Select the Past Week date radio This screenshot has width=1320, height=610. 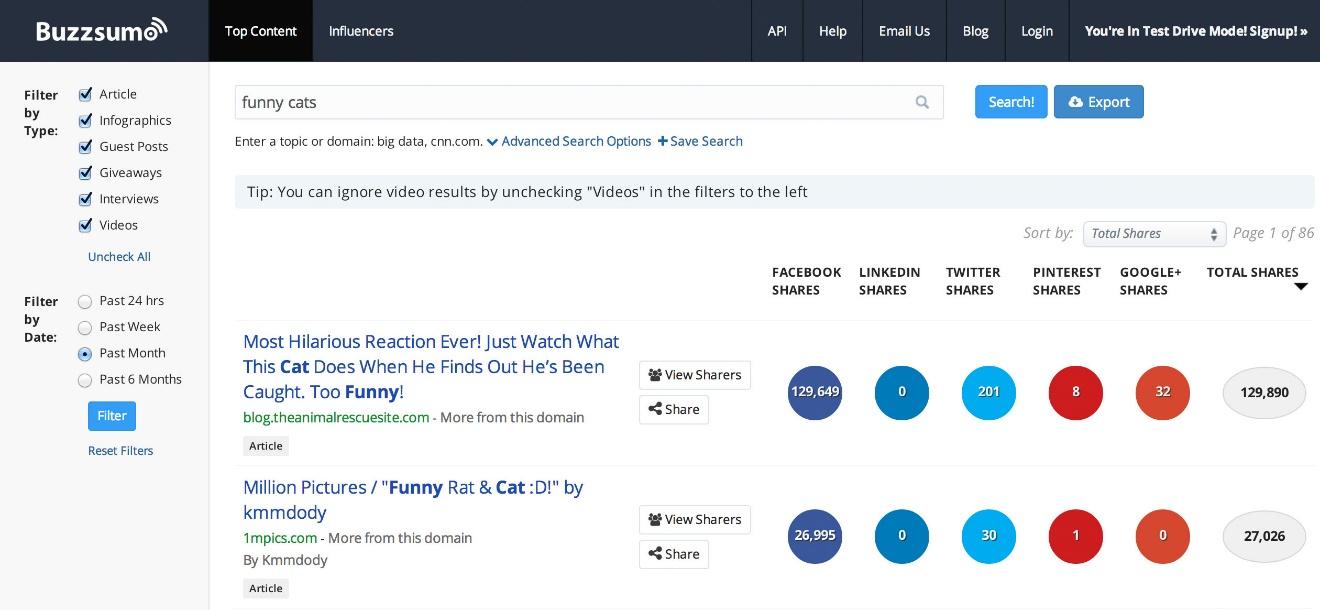85,327
